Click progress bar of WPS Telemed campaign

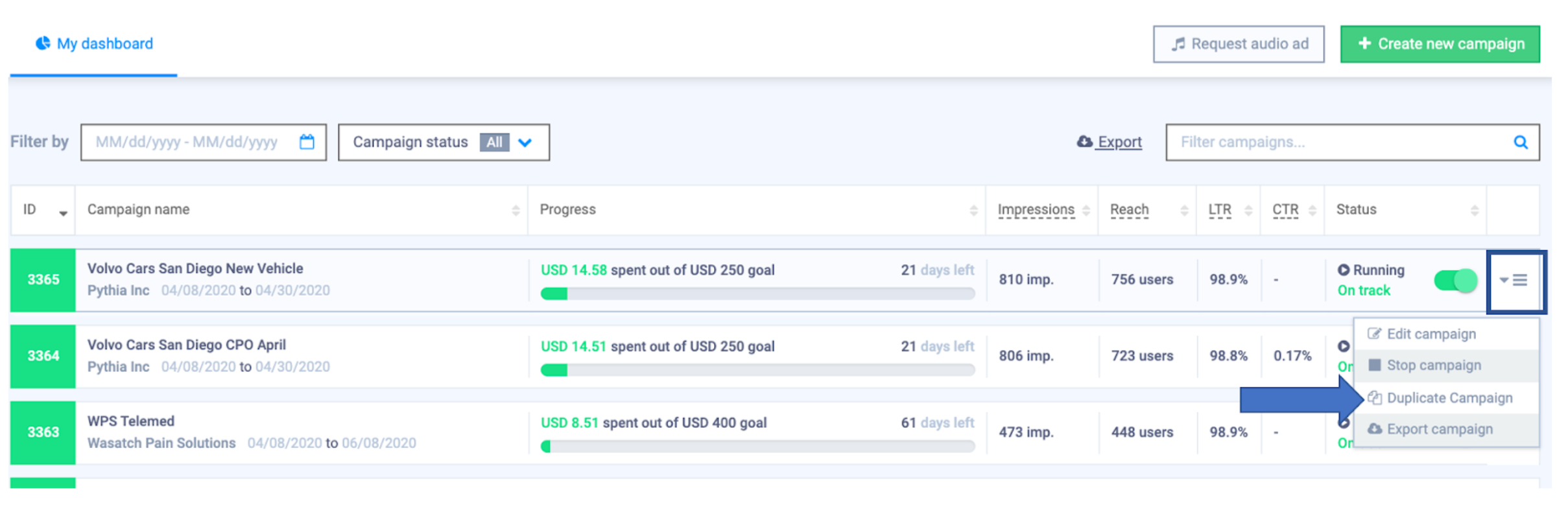point(757,447)
